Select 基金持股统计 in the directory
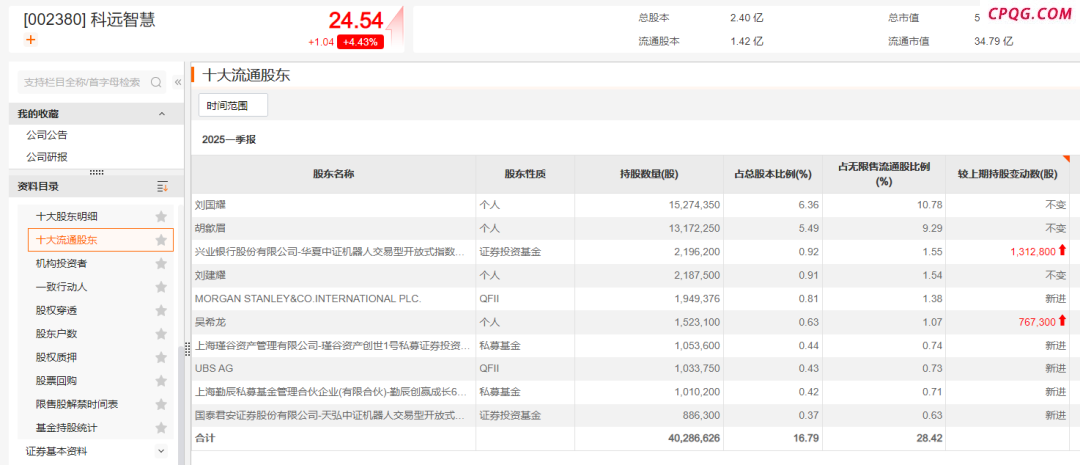1080x465 pixels. pos(67,427)
